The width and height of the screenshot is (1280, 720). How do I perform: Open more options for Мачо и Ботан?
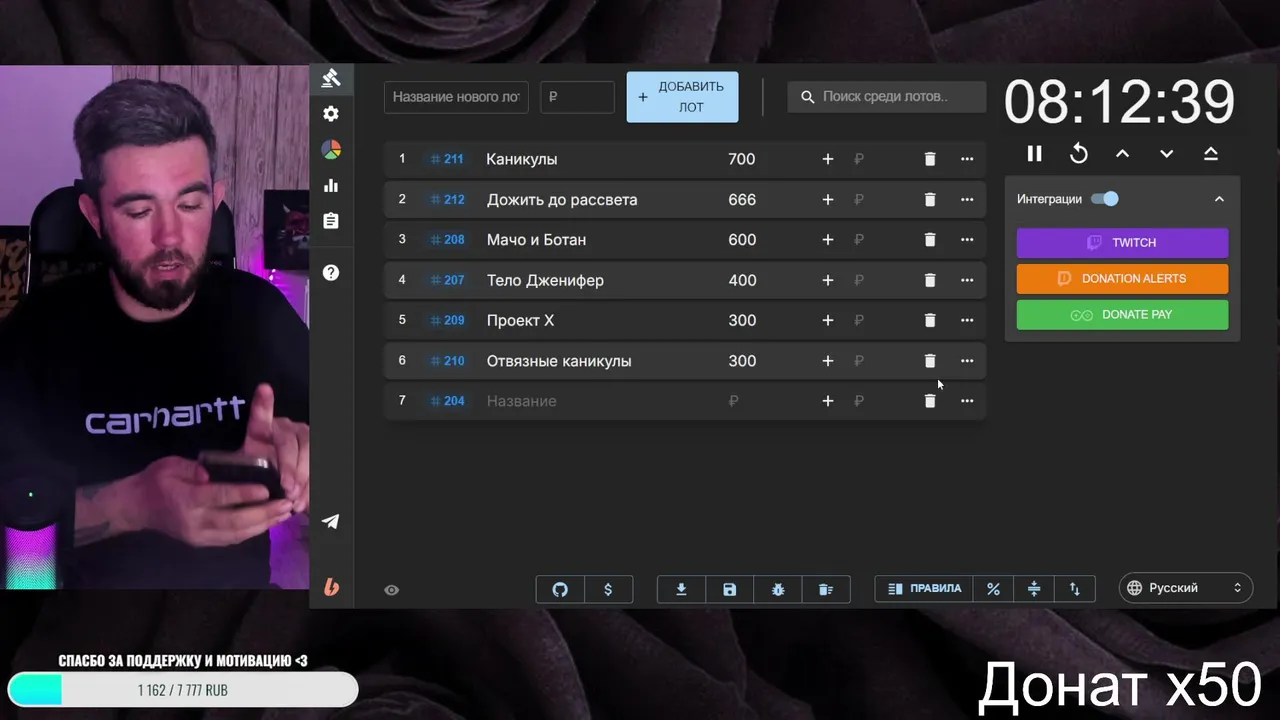coord(967,240)
